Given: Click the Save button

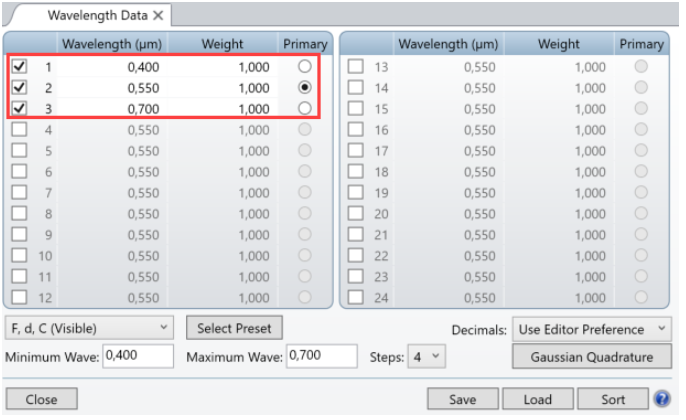Looking at the screenshot, I should pos(462,399).
